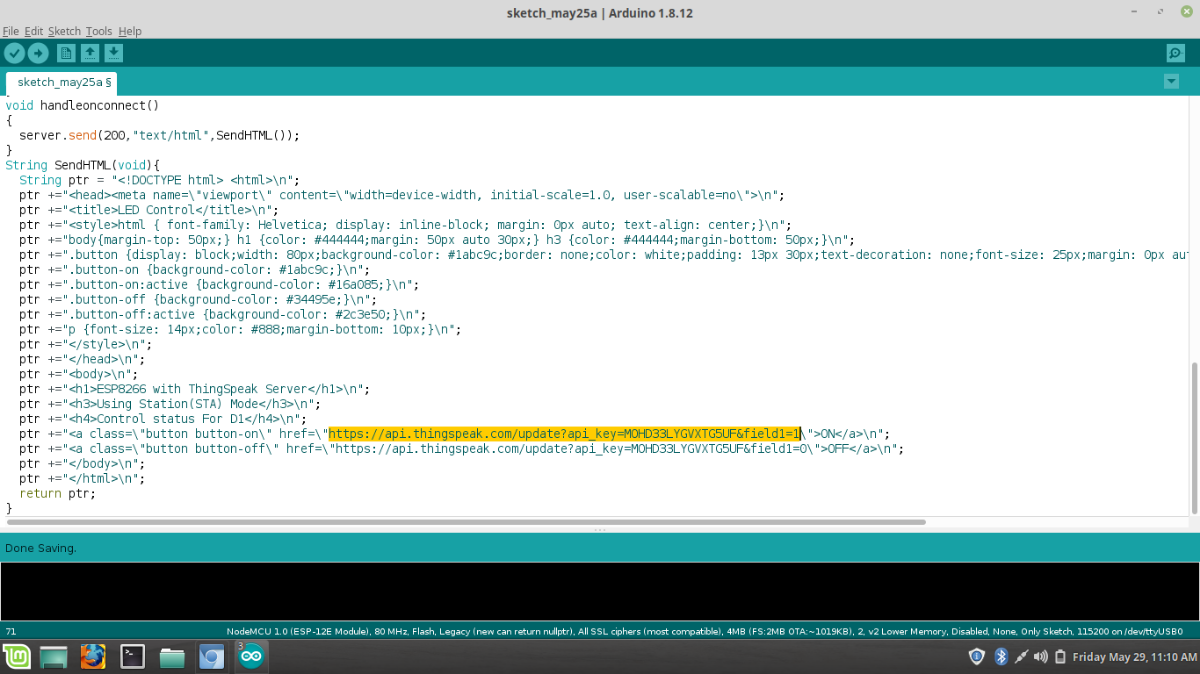Open the Linux Mint start menu
This screenshot has width=1200, height=674.
tap(16, 657)
